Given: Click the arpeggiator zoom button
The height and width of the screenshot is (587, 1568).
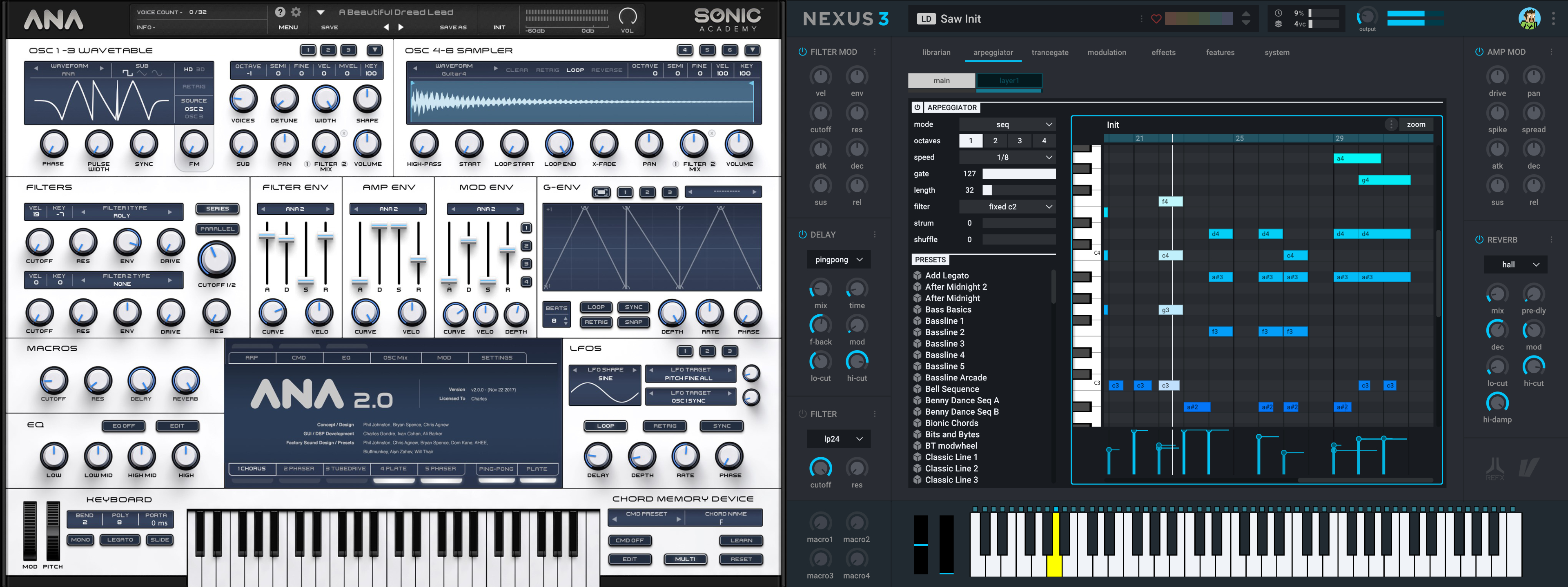Looking at the screenshot, I should [x=1416, y=125].
